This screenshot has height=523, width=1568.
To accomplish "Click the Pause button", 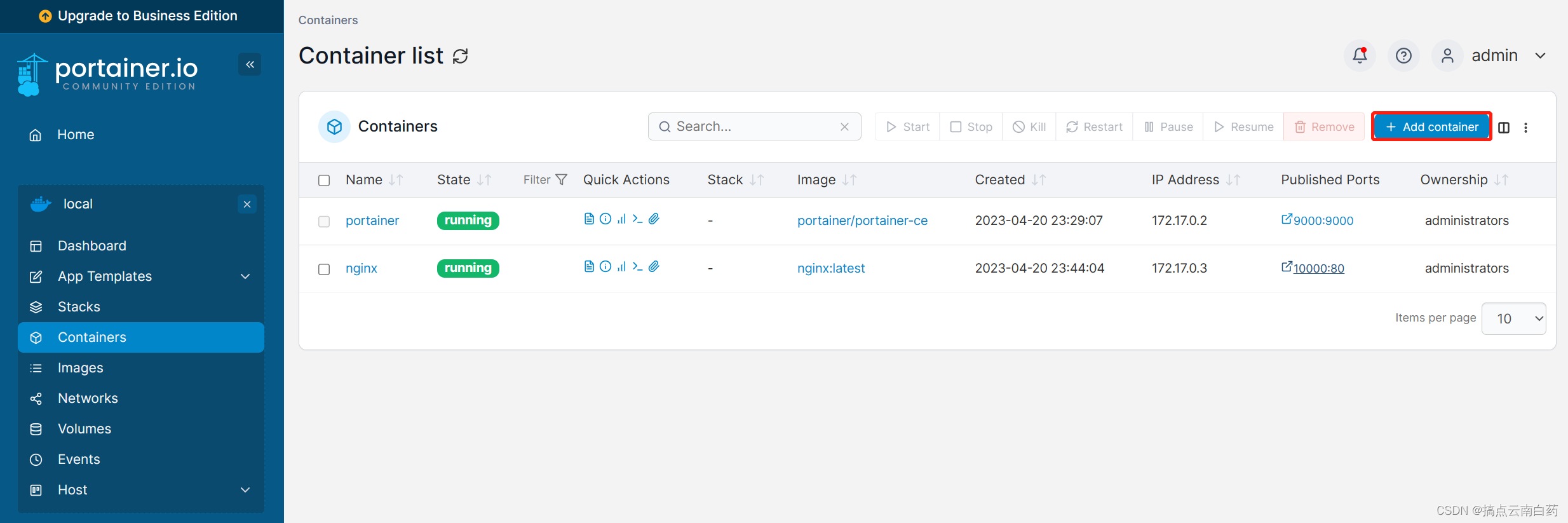I will click(x=1168, y=127).
